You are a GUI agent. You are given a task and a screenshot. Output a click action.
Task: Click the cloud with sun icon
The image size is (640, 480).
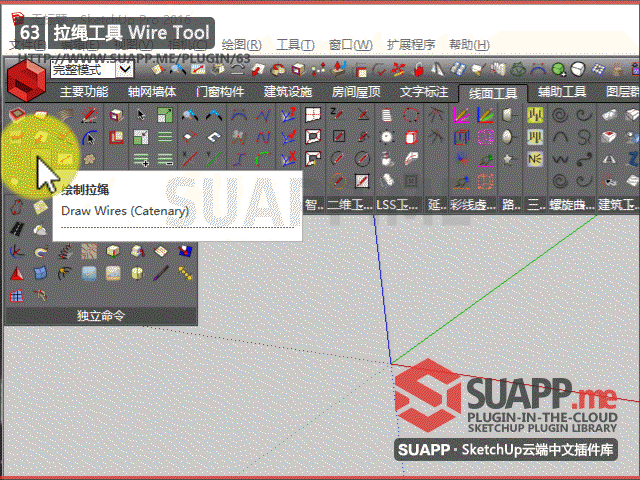(40, 230)
